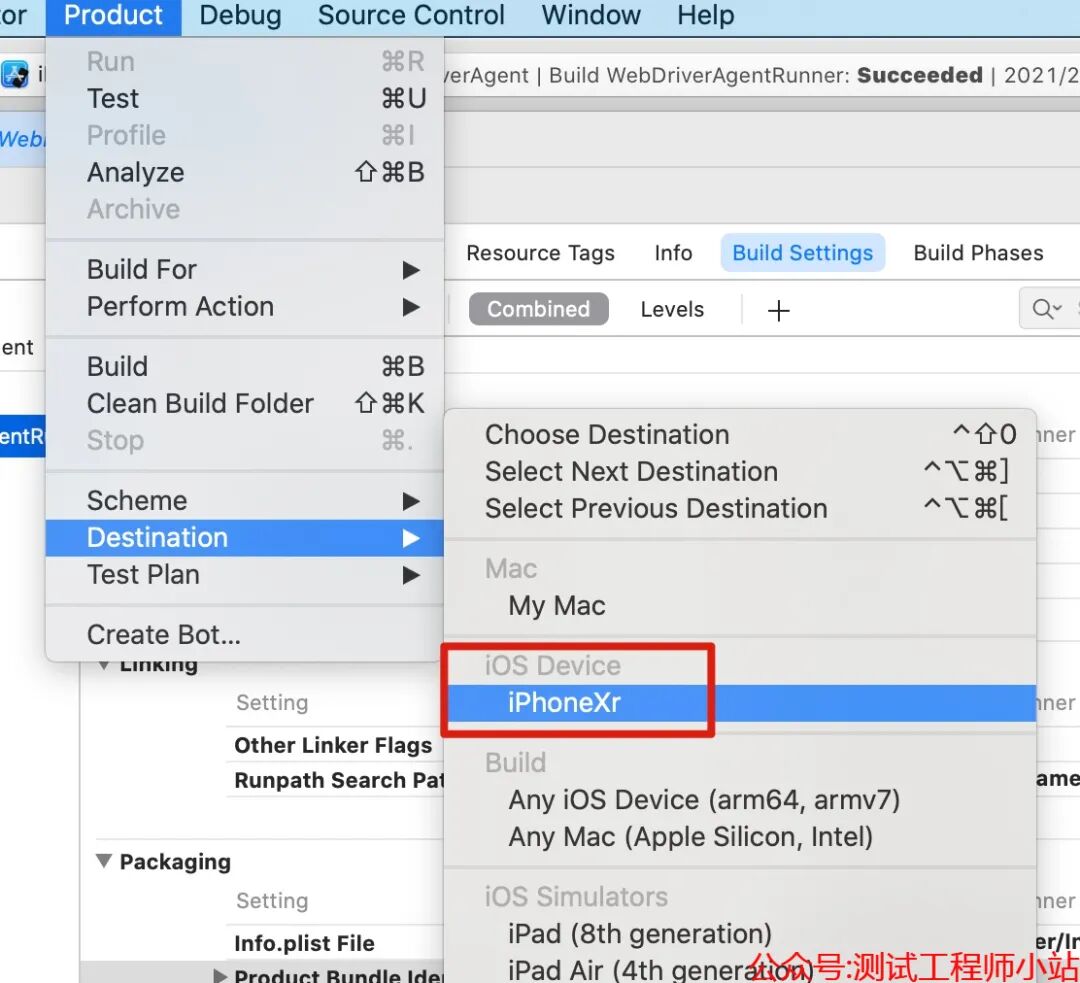Choose Any Mac (Apple Silicon, Intel)
Viewport: 1080px width, 983px height.
pos(740,838)
